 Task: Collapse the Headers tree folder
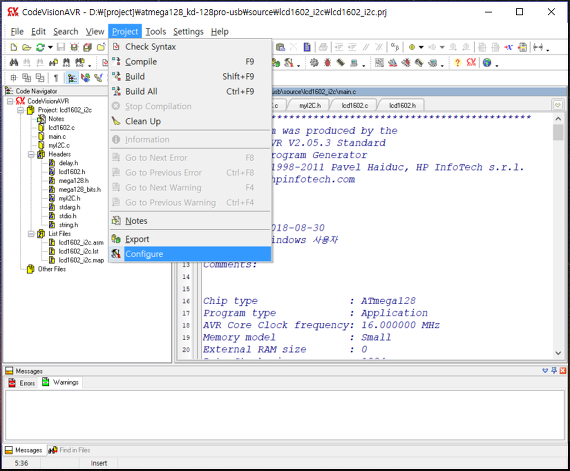click(31, 154)
